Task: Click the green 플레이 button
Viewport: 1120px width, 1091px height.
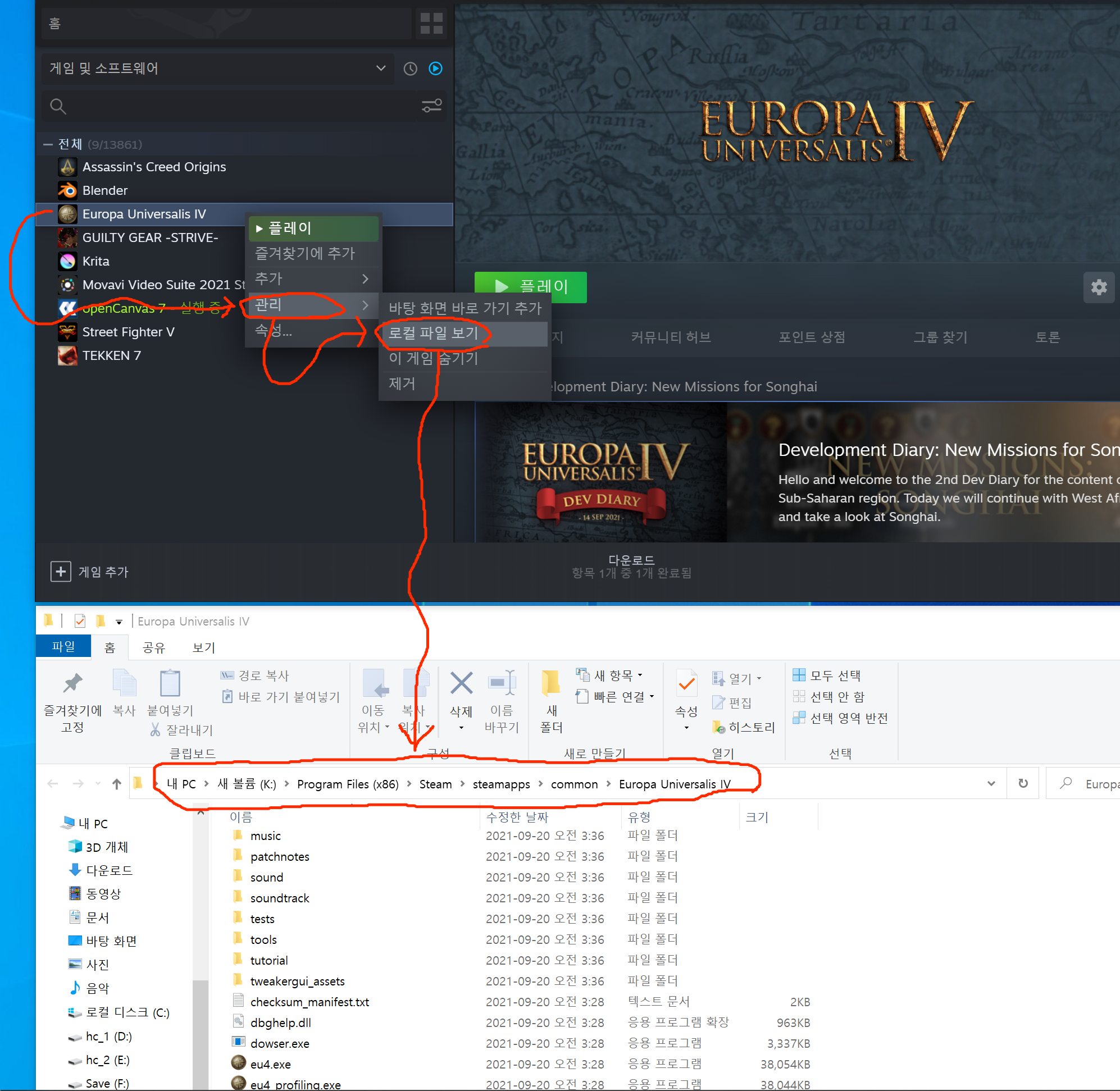Action: pos(530,286)
